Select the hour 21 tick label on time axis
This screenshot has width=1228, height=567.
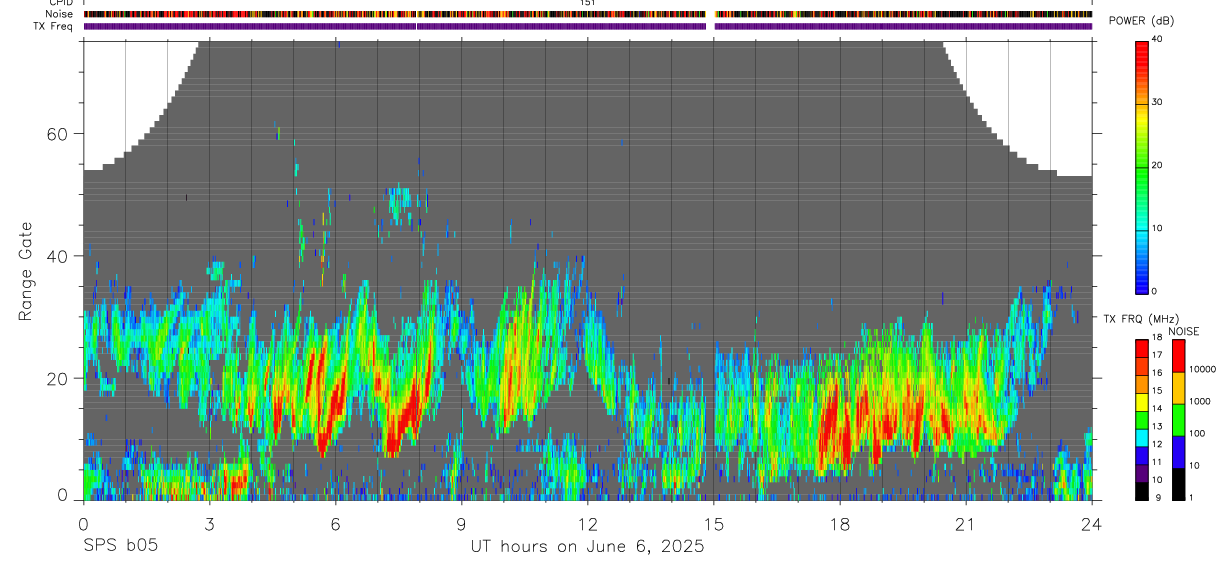(x=965, y=524)
